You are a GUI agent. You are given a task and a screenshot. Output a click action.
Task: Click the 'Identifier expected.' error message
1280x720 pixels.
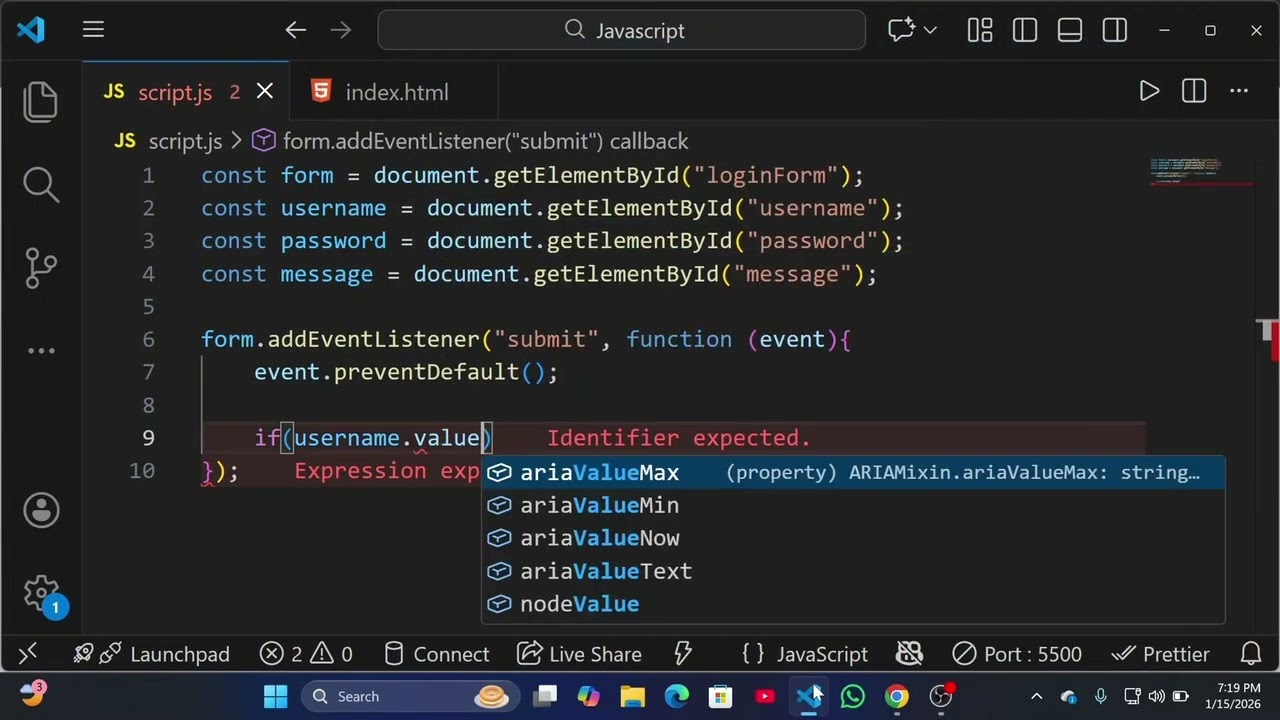[679, 438]
